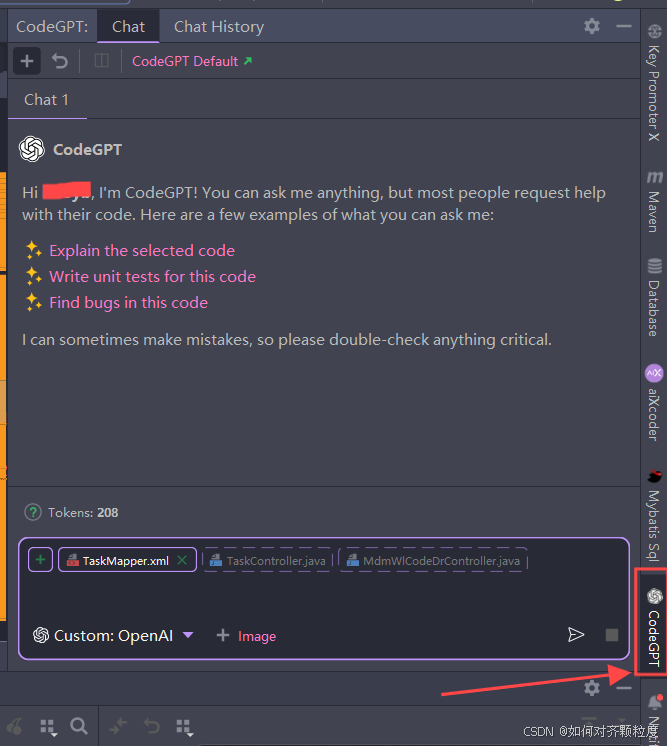Open the Mybatis Sql side panel
Viewport: 667px width, 746px height.
(654, 516)
